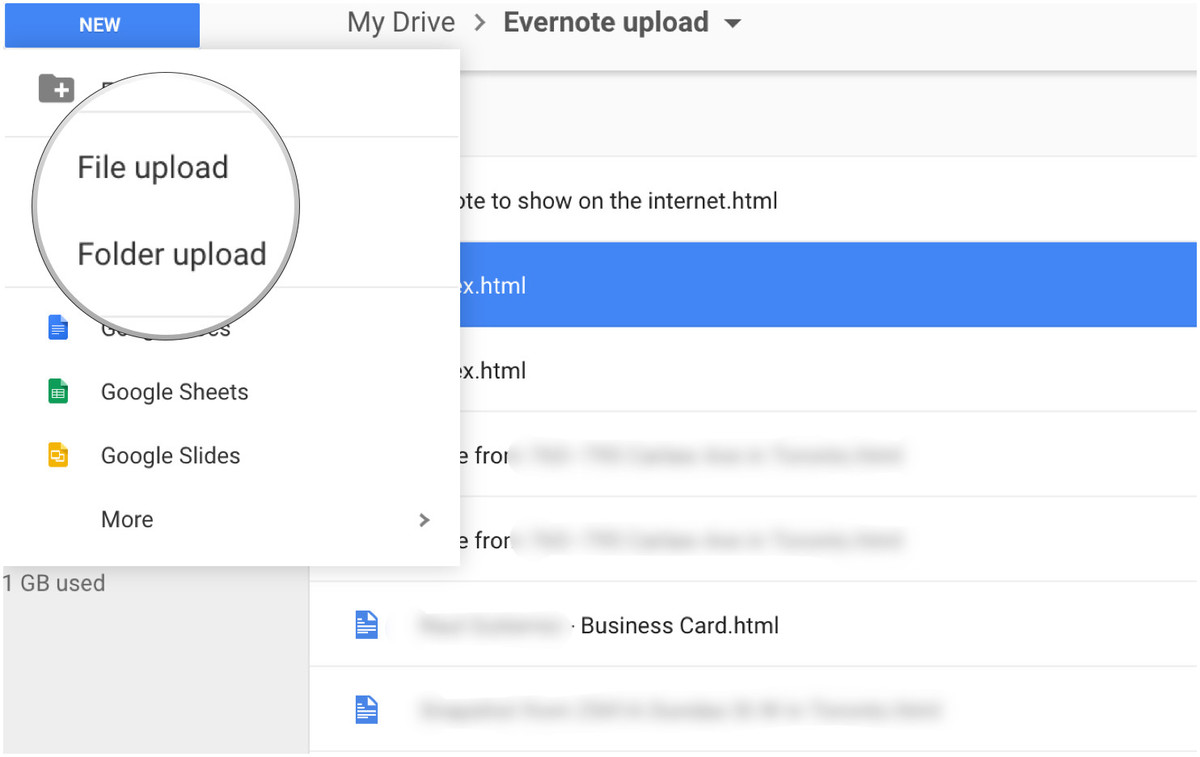Go to My Drive in breadcrumb
Viewport: 1200px width, 757px height.
401,22
